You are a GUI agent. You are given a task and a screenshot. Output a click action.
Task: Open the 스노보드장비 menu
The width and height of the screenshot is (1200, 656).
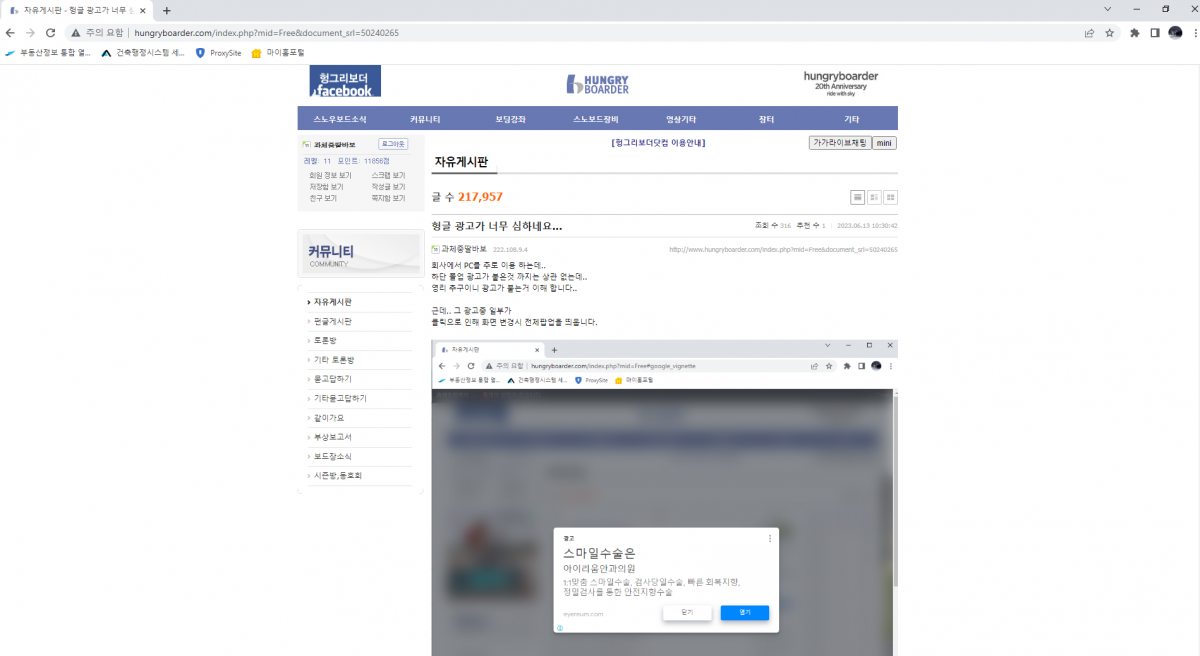coord(596,119)
